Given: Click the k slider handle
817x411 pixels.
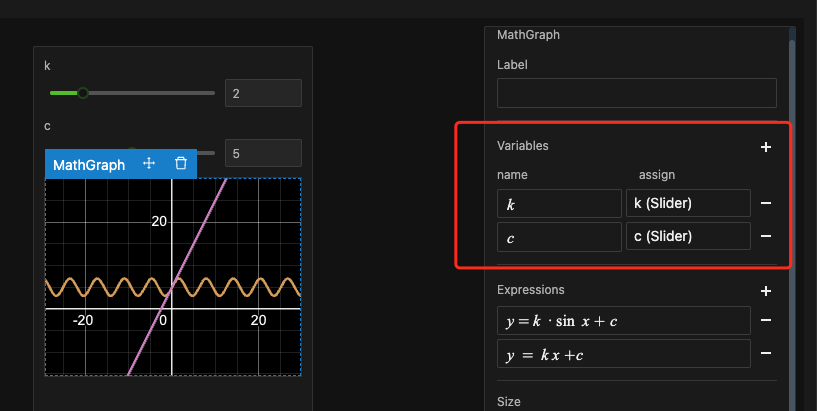Looking at the screenshot, I should point(83,93).
